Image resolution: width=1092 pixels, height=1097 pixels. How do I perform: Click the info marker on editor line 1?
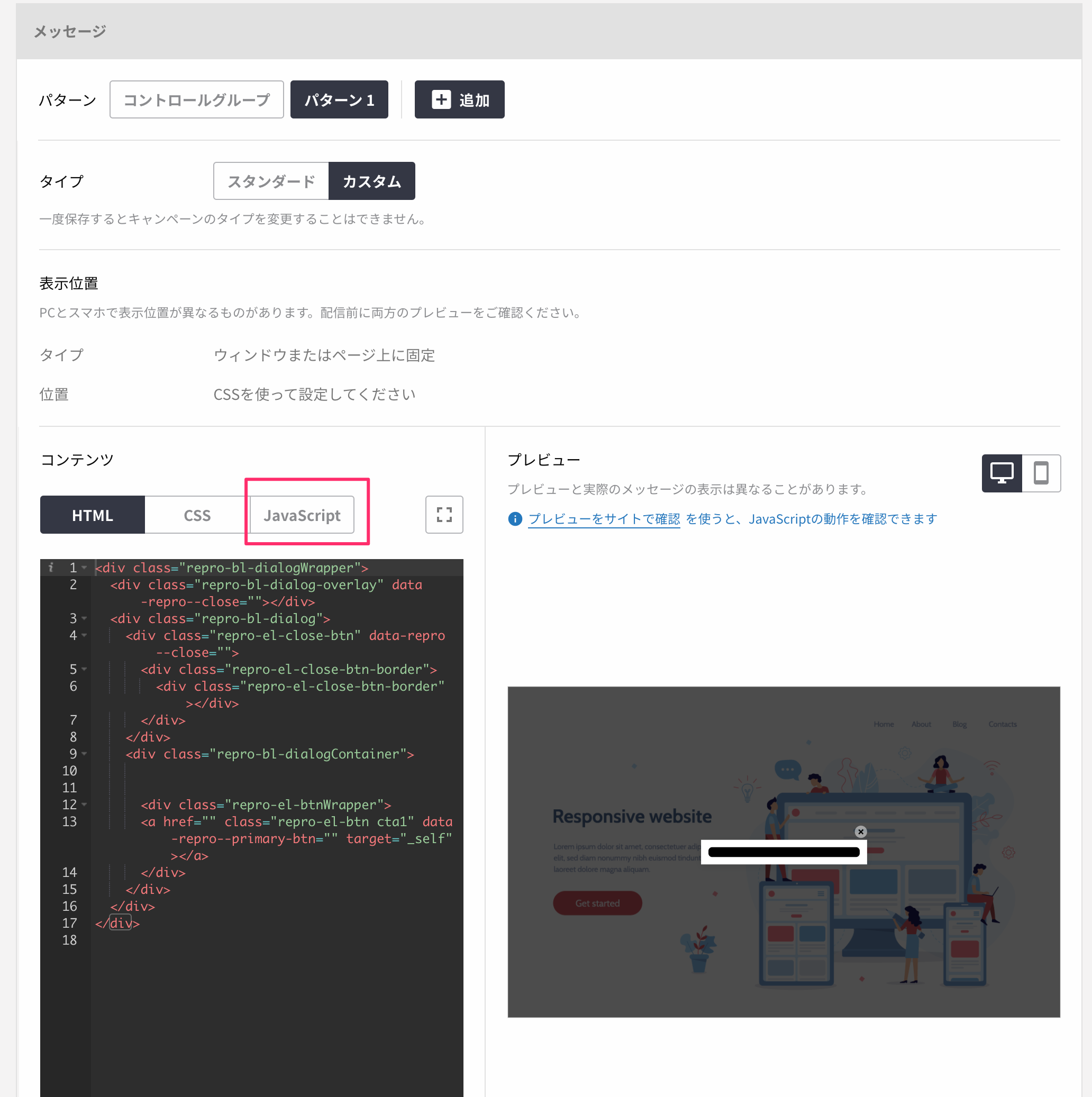(51, 567)
